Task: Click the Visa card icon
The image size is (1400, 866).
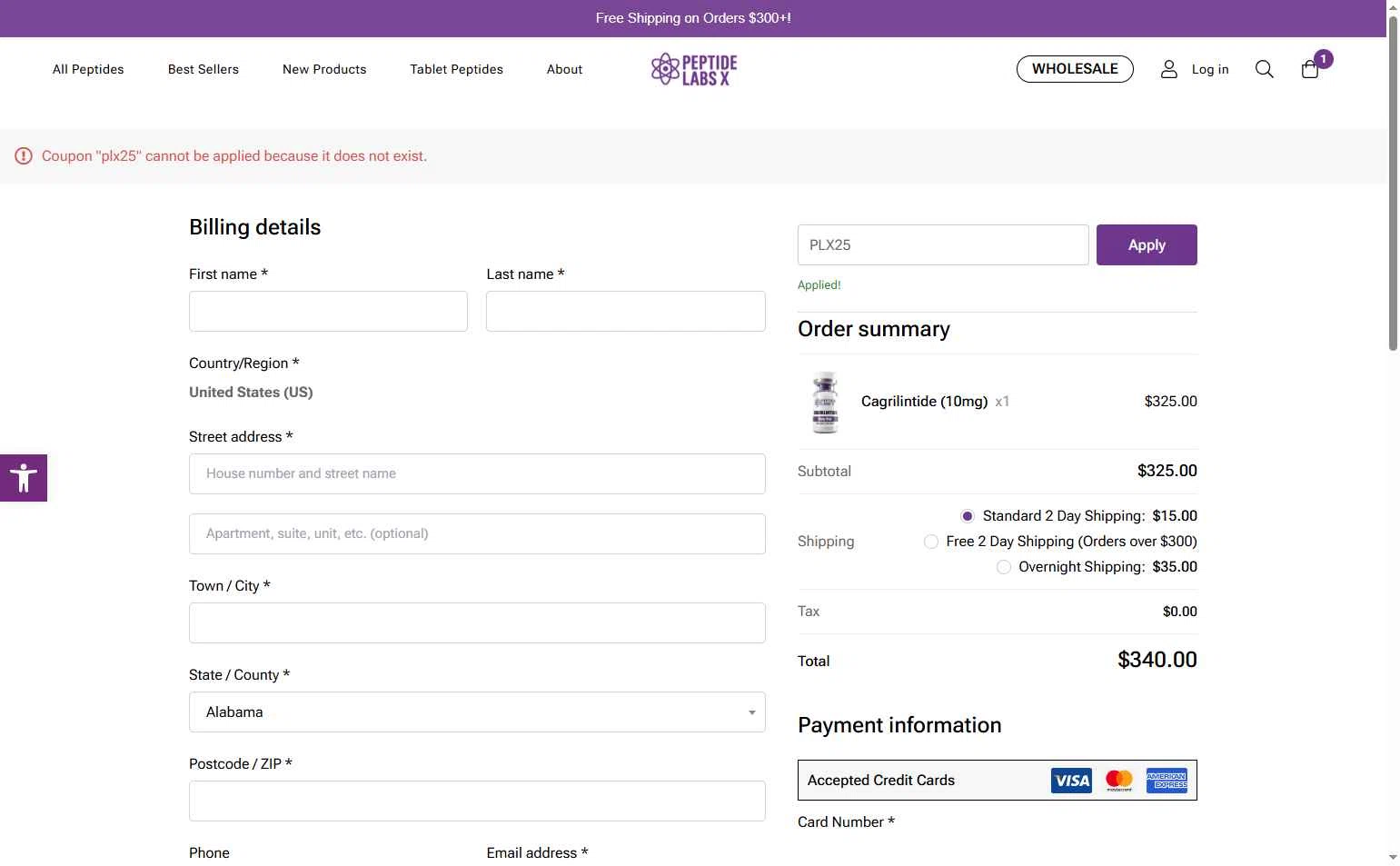Action: click(x=1071, y=781)
